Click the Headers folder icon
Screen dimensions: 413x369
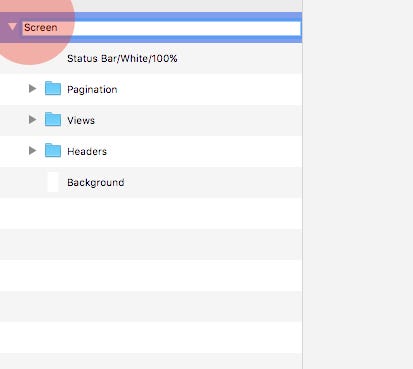pos(53,150)
